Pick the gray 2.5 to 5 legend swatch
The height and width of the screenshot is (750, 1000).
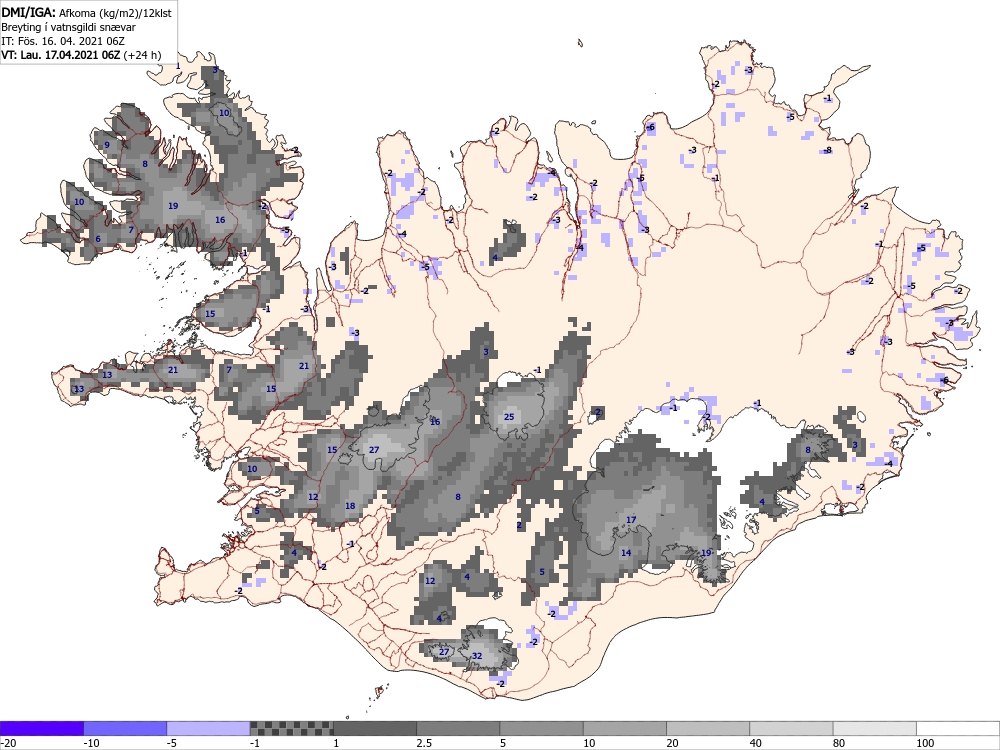point(458,728)
